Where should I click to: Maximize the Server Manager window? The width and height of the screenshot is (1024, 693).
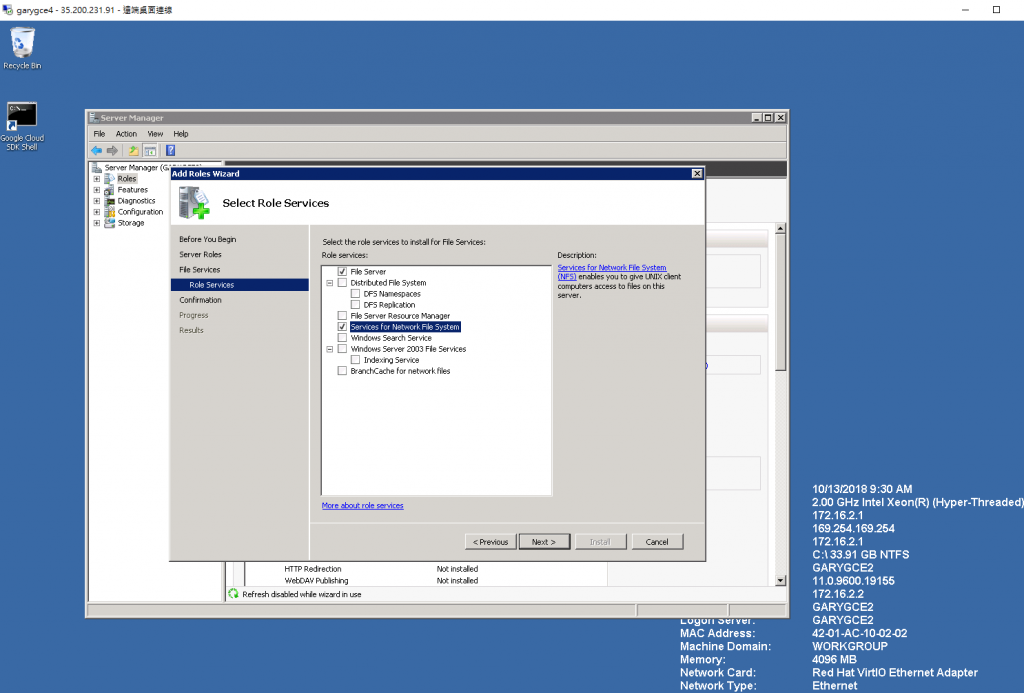pyautogui.click(x=768, y=118)
